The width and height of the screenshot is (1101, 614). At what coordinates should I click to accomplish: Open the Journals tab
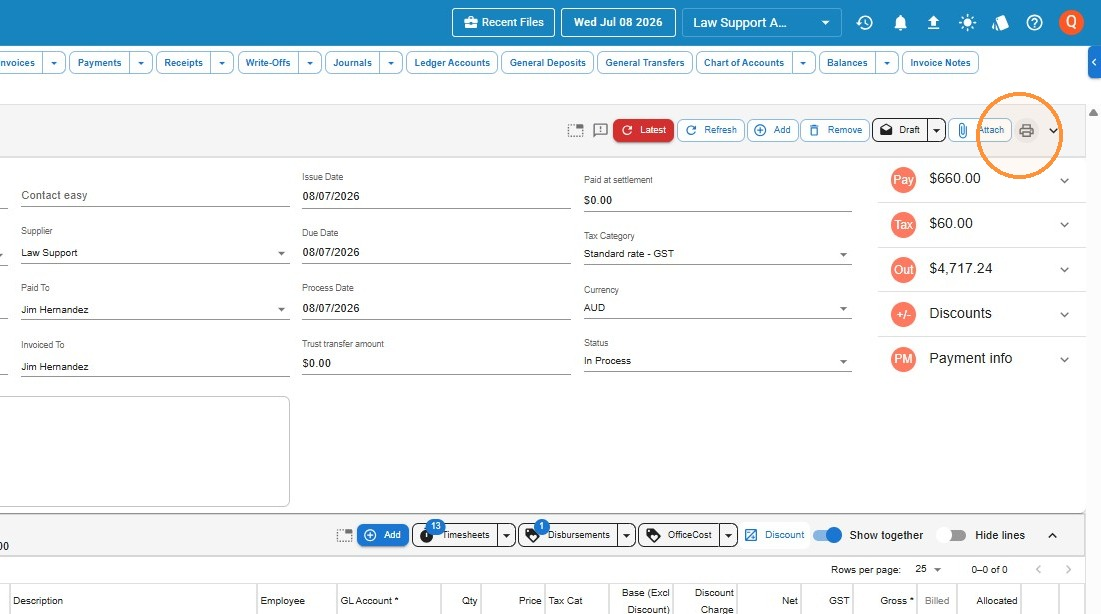352,63
